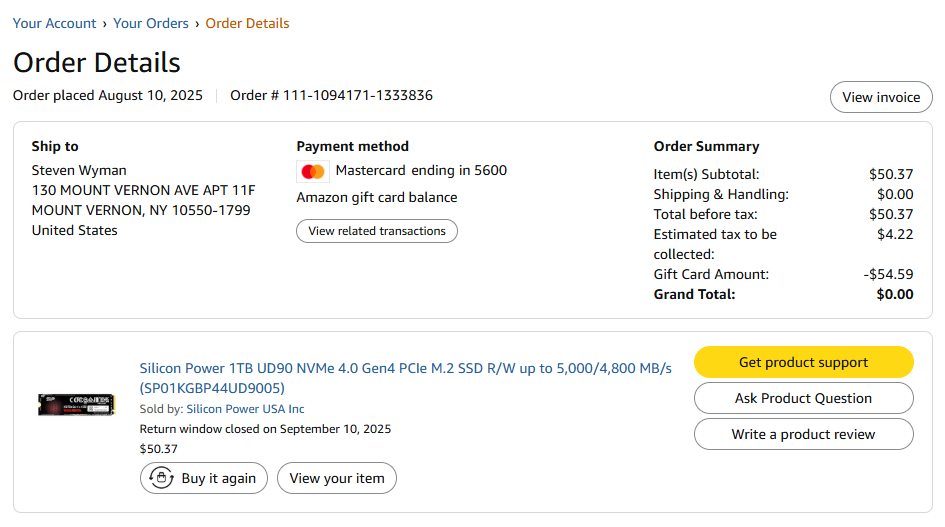
Task: Open the Silicon Power SSD product thumbnail
Action: [77, 405]
